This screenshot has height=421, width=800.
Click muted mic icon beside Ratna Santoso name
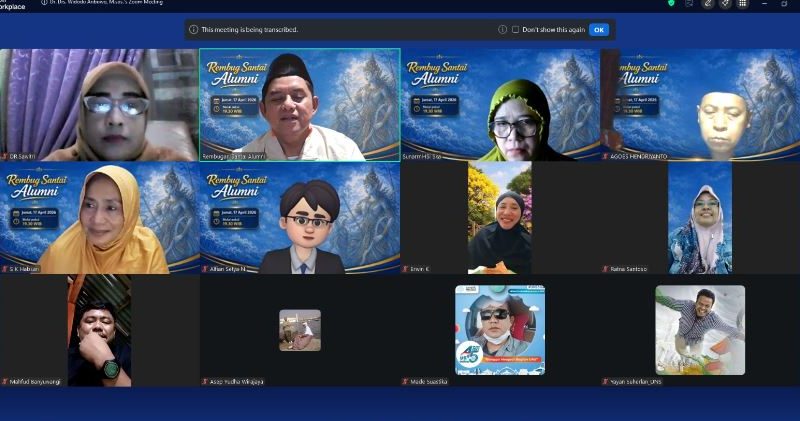606,269
